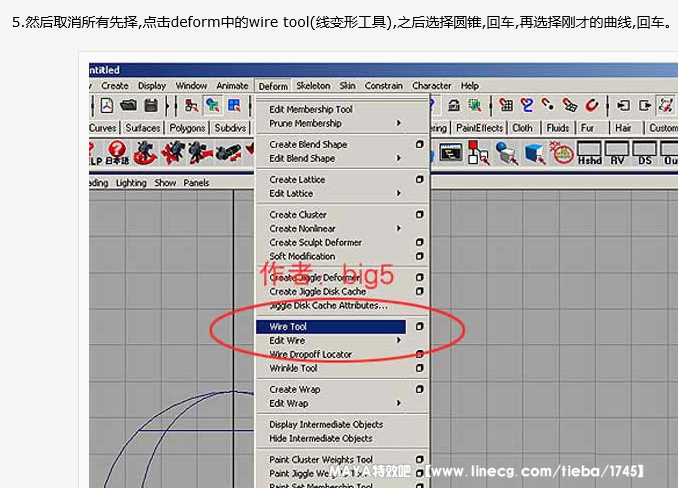Click the save scene disk icon
678x488 pixels.
click(151, 105)
